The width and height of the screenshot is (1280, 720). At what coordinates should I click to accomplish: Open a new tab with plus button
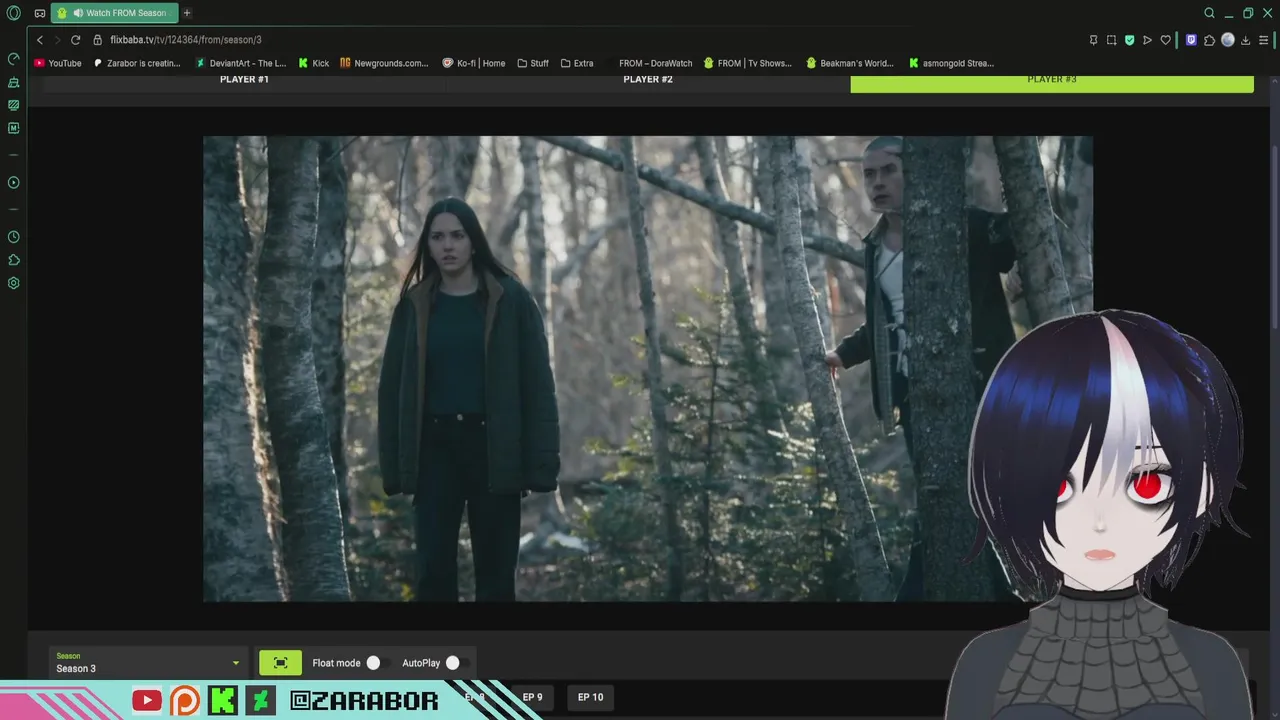pyautogui.click(x=187, y=13)
